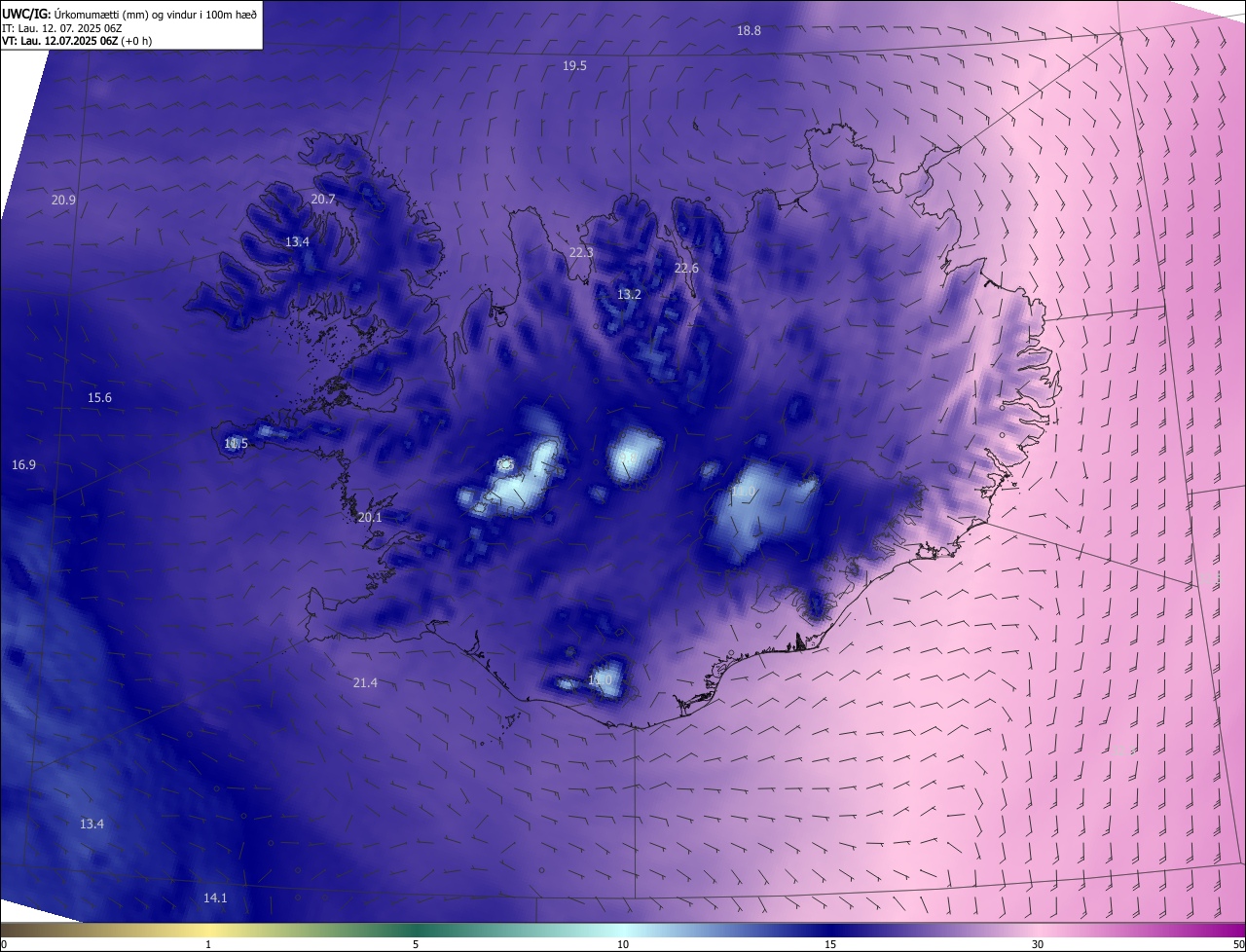Click the 'VT: Lau. 12.07.2025 06Z (+0 h)' line
Viewport: 1246px width, 952px height.
coord(77,41)
